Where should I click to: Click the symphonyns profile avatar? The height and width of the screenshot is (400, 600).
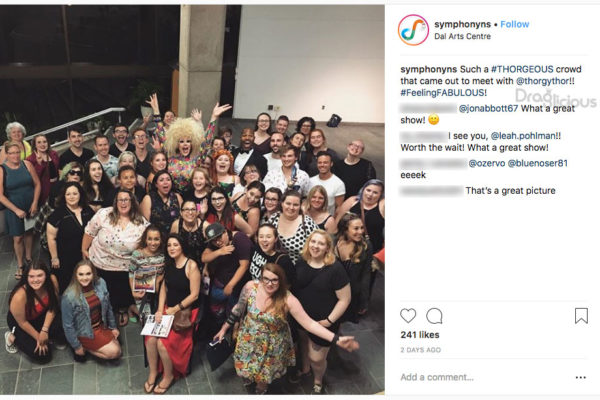(x=413, y=30)
